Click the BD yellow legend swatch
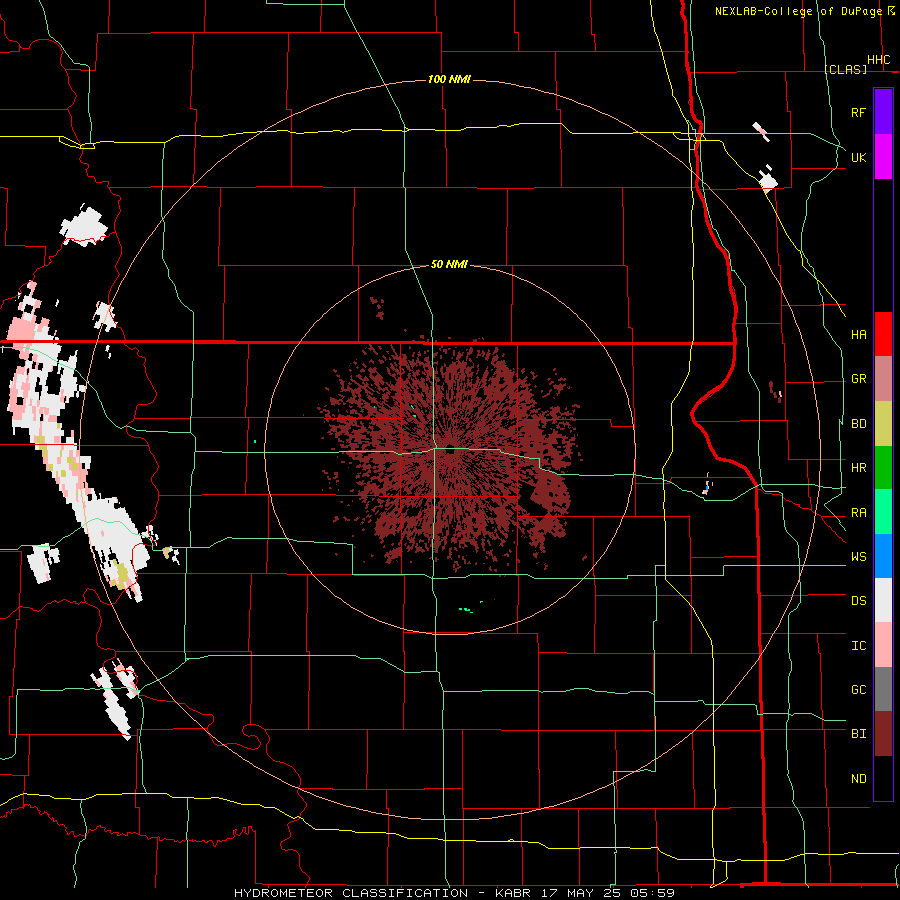Image resolution: width=900 pixels, height=900 pixels. 883,423
